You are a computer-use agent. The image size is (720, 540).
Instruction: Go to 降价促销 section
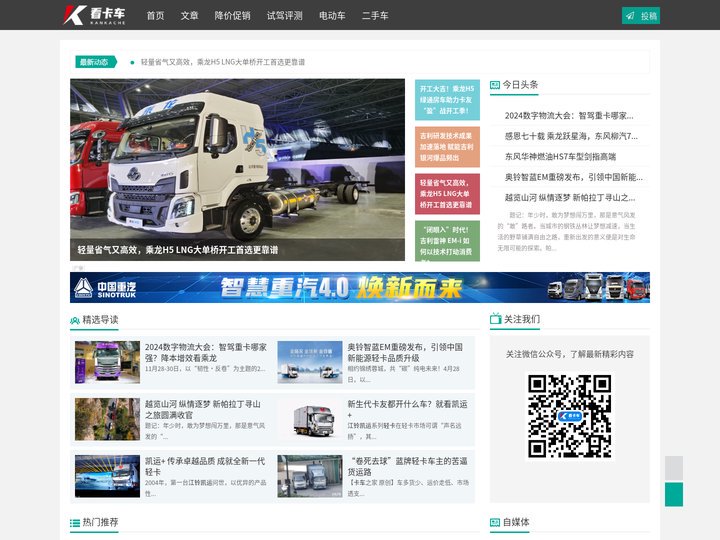232,16
